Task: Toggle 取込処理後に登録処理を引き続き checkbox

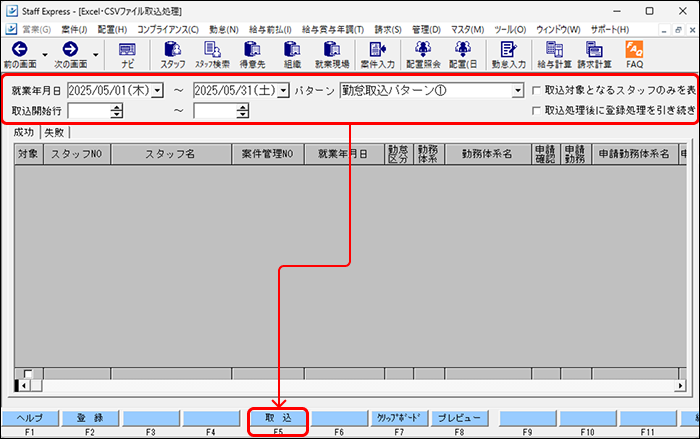Action: (x=536, y=110)
